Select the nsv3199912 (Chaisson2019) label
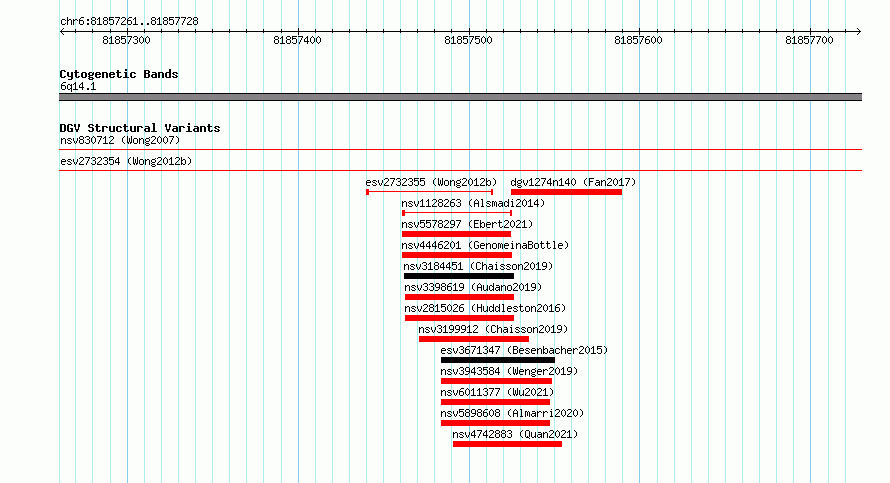The width and height of the screenshot is (890, 483). tap(493, 329)
